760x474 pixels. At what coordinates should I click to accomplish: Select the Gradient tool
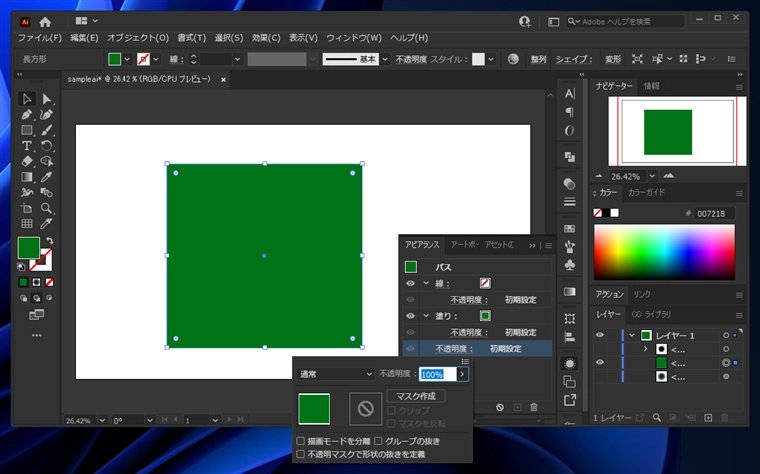27,177
